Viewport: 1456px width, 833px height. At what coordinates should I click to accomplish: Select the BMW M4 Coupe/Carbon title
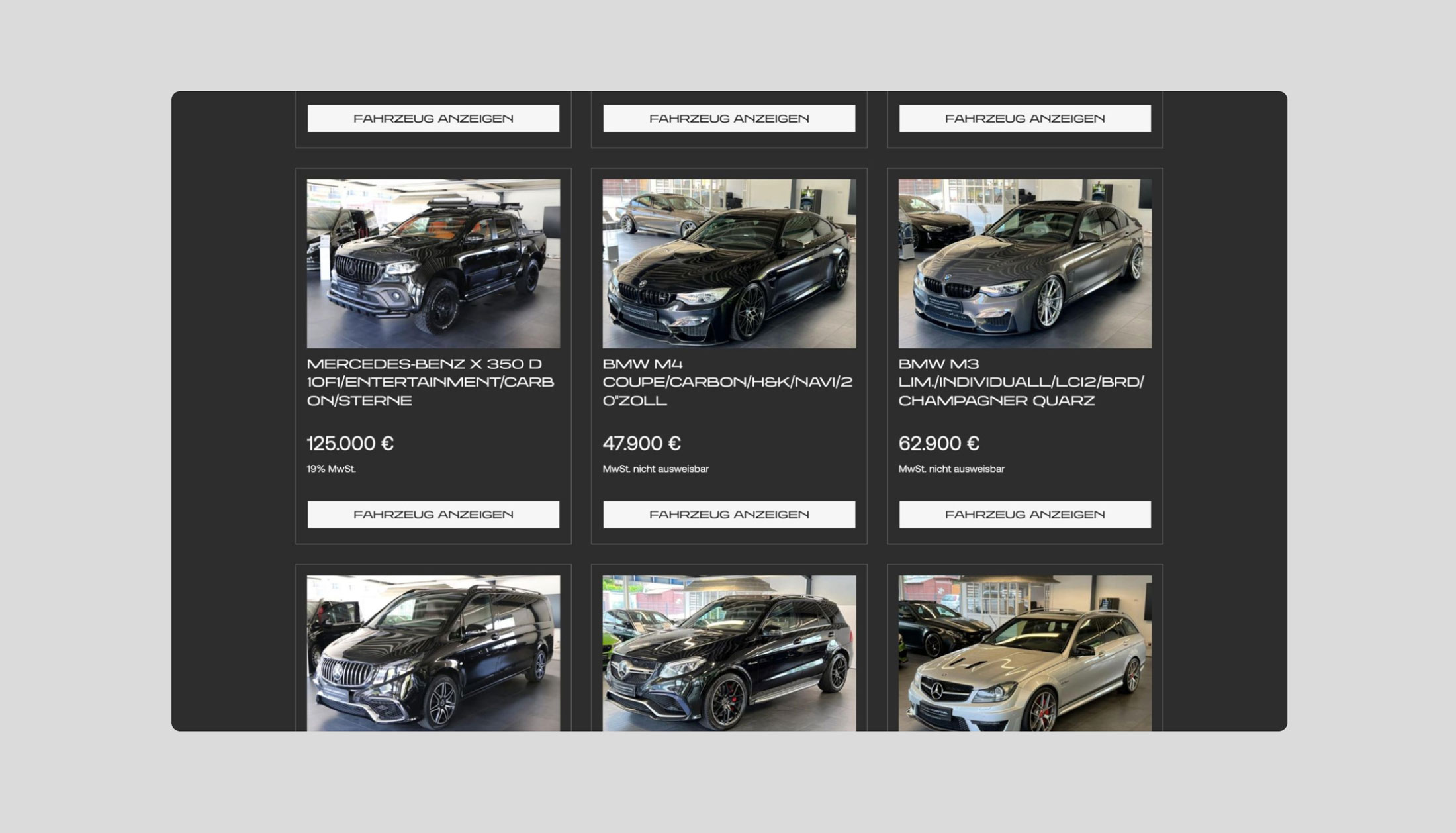(728, 382)
